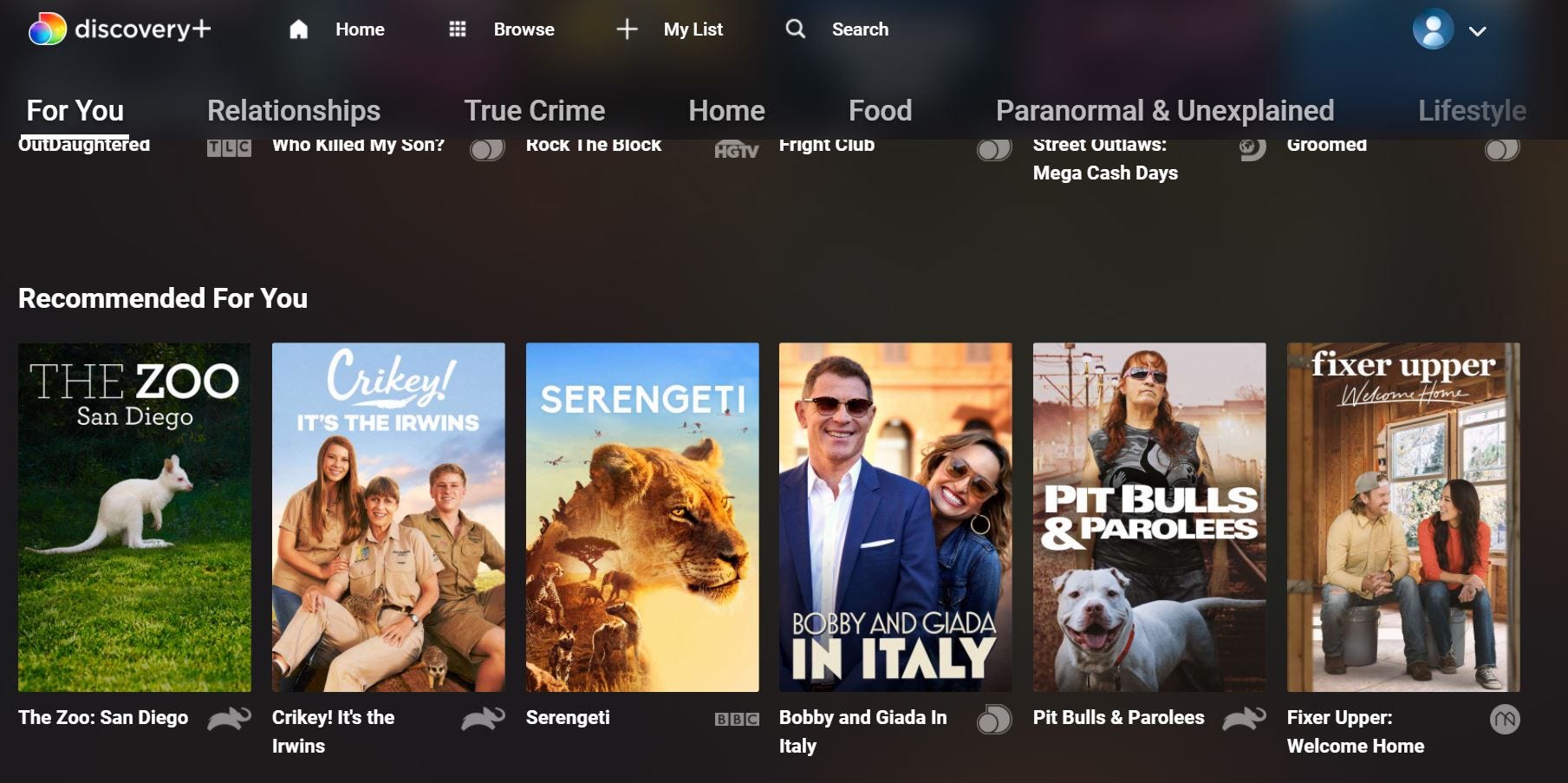The width and height of the screenshot is (1568, 783).
Task: Click Crikey! It's the Irwins title text
Action: click(x=333, y=732)
